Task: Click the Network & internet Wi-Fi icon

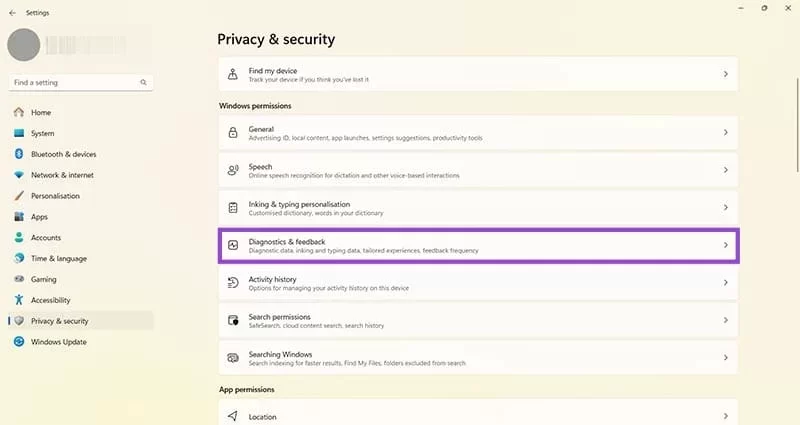Action: 19,175
